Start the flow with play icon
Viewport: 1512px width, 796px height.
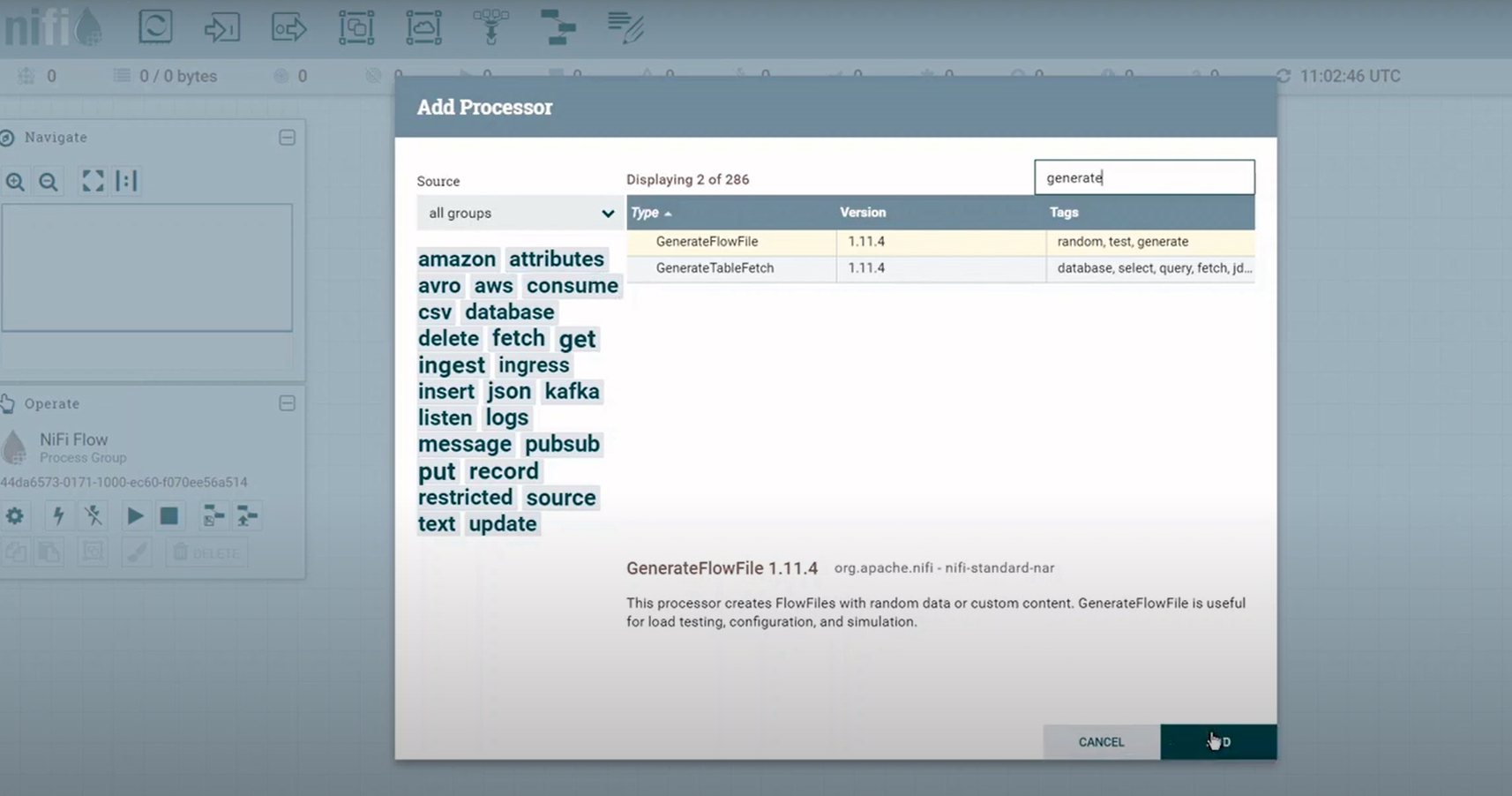point(134,515)
